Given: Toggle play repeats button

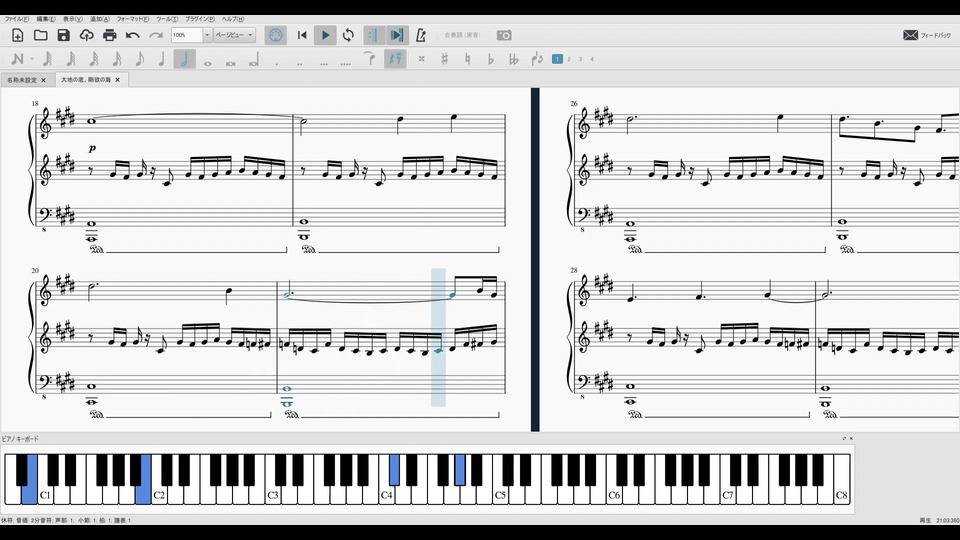Looking at the screenshot, I should (x=373, y=35).
